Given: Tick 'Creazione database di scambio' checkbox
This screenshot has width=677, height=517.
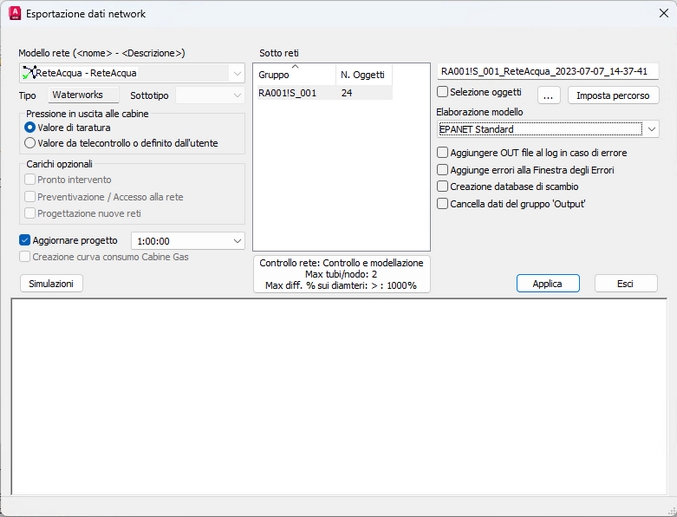Looking at the screenshot, I should coord(443,186).
